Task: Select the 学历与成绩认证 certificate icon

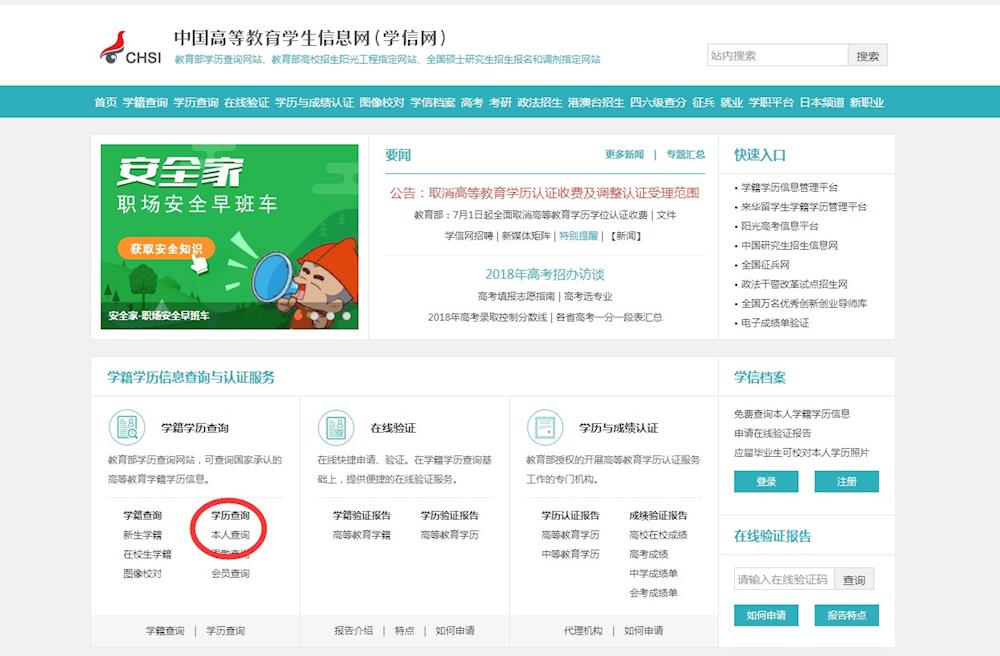Action: tap(545, 427)
